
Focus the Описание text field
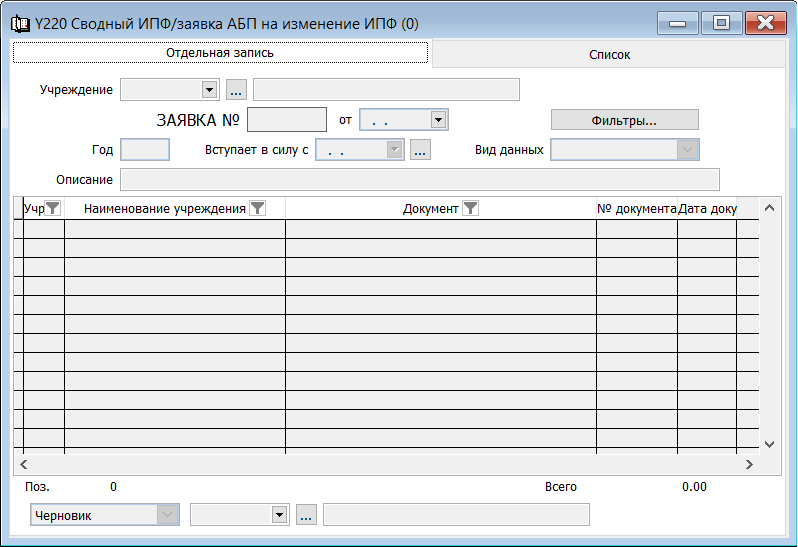pos(419,180)
